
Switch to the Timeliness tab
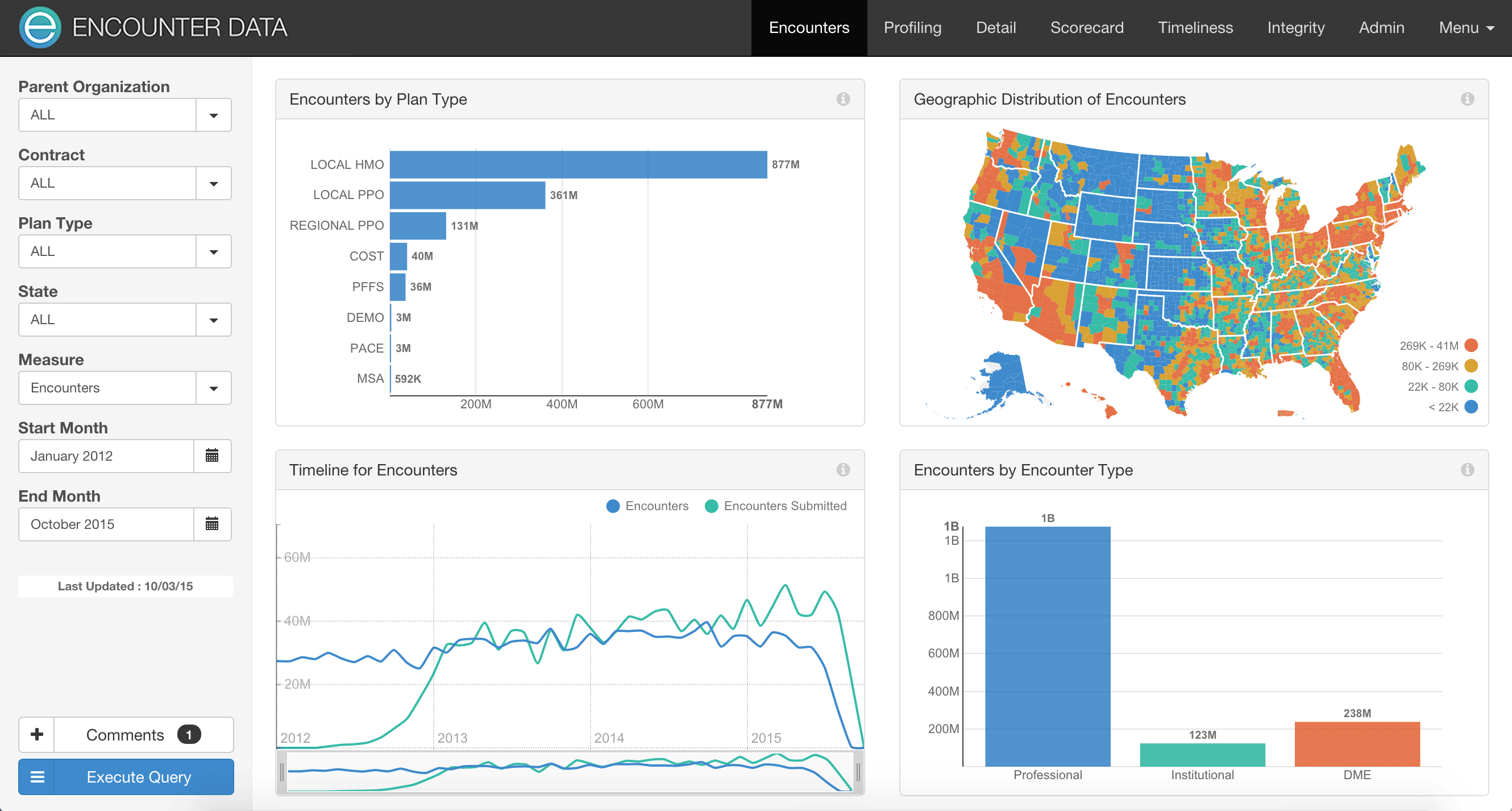click(x=1195, y=28)
